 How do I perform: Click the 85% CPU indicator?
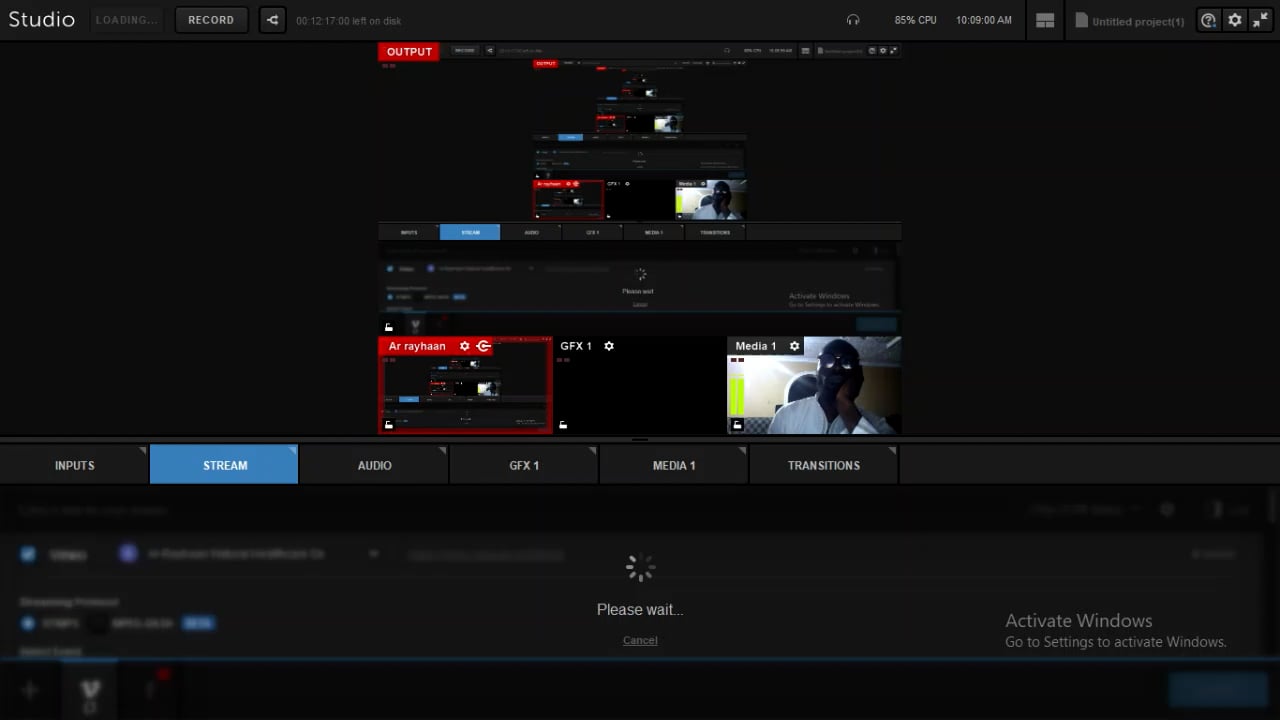point(915,20)
